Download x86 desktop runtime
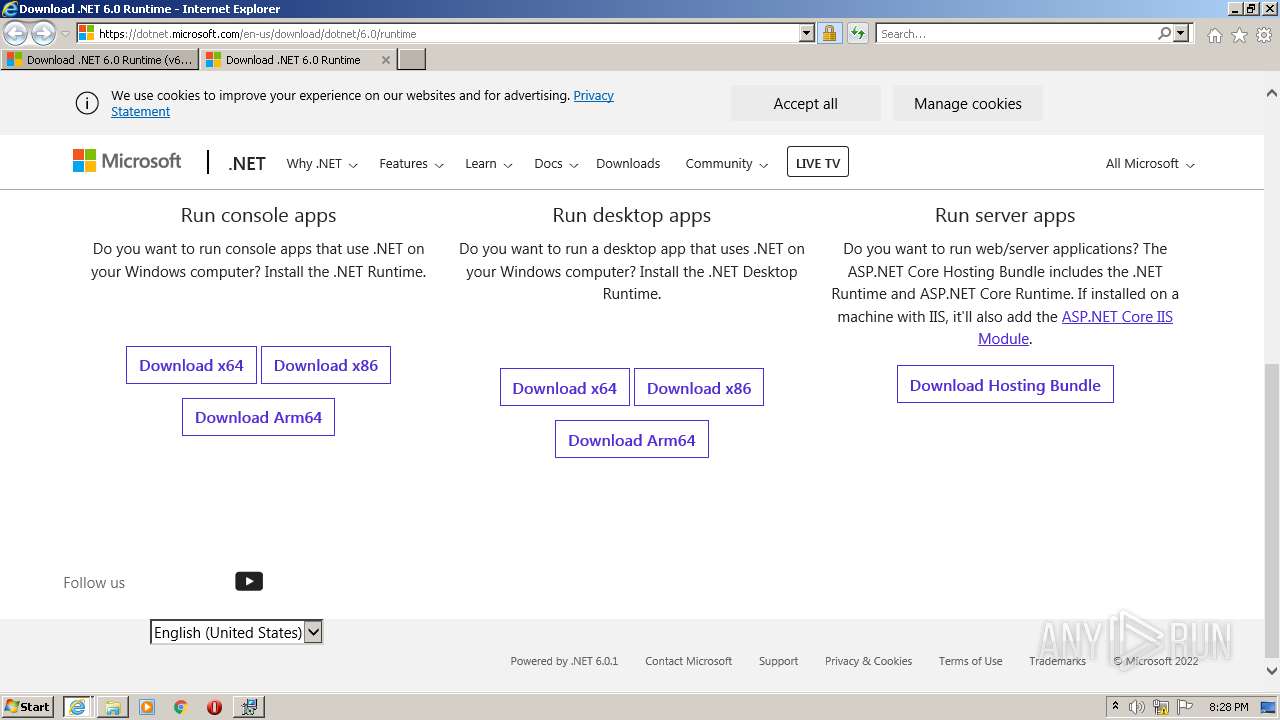 click(x=699, y=387)
